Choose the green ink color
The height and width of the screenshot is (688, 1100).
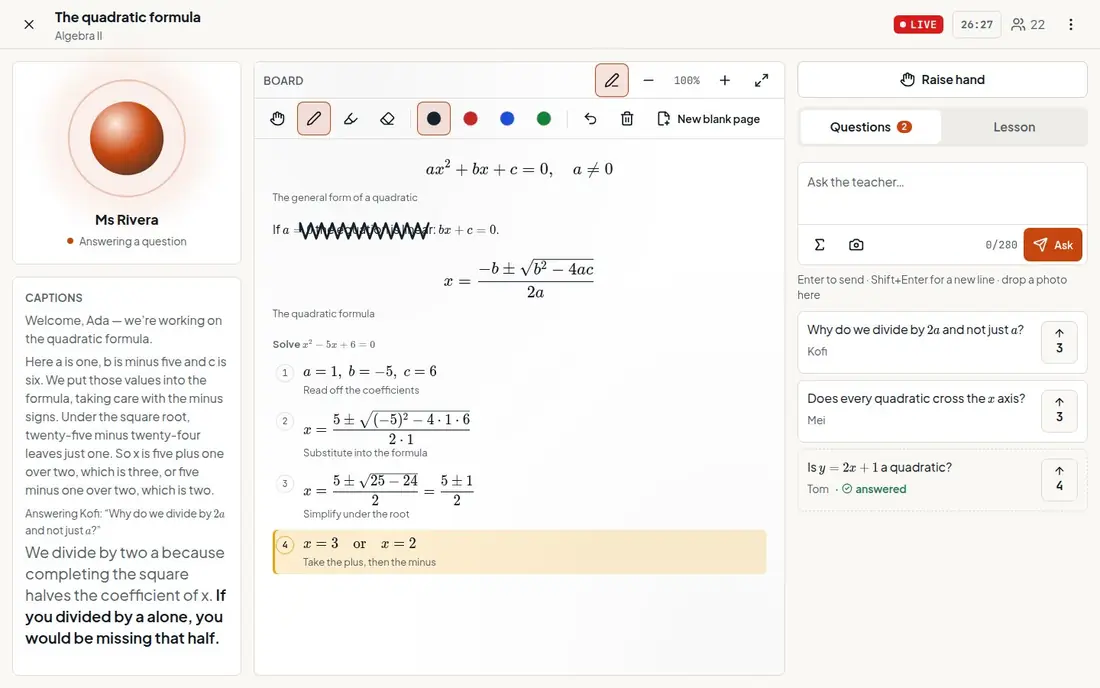tap(544, 119)
